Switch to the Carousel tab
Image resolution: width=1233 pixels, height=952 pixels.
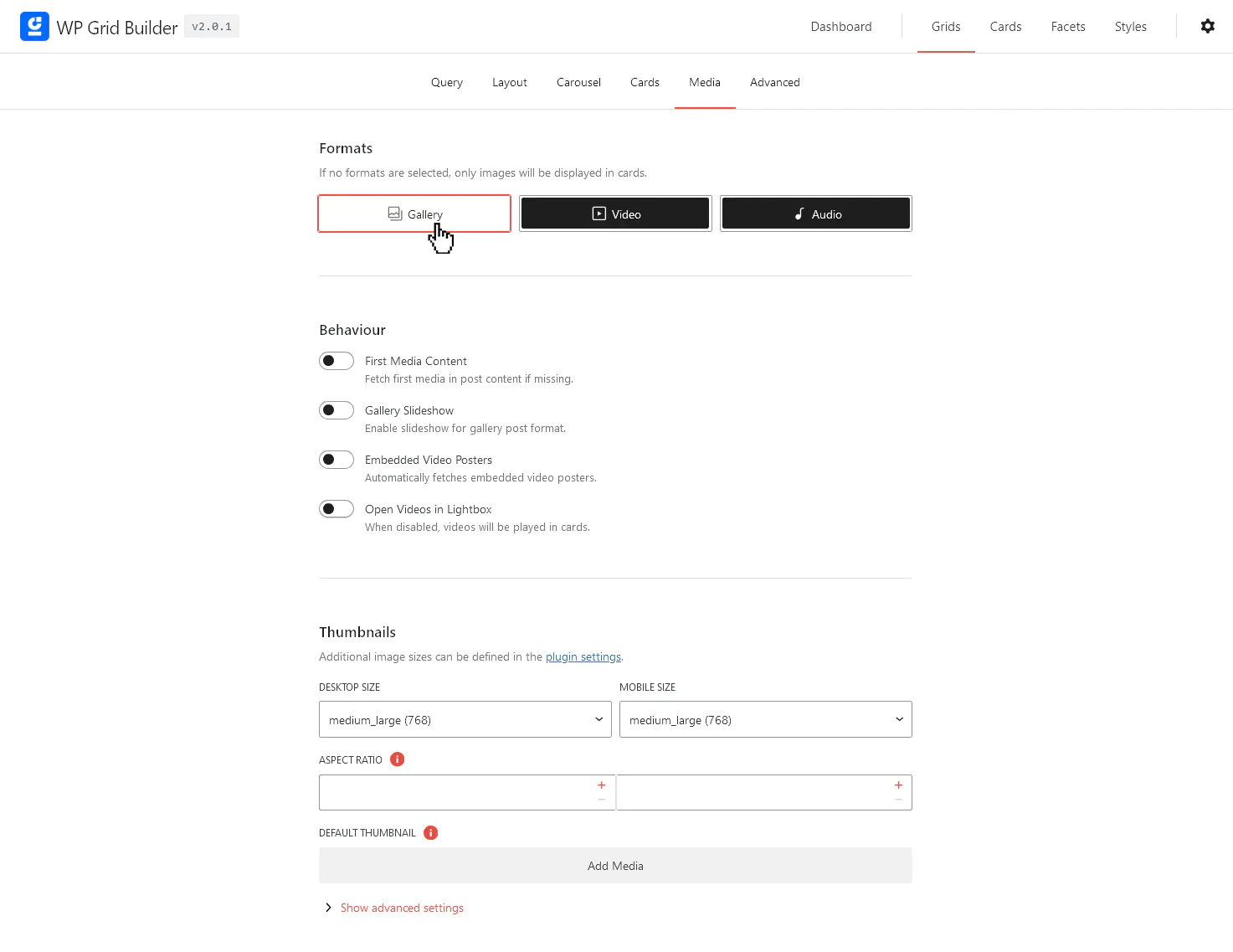[578, 81]
